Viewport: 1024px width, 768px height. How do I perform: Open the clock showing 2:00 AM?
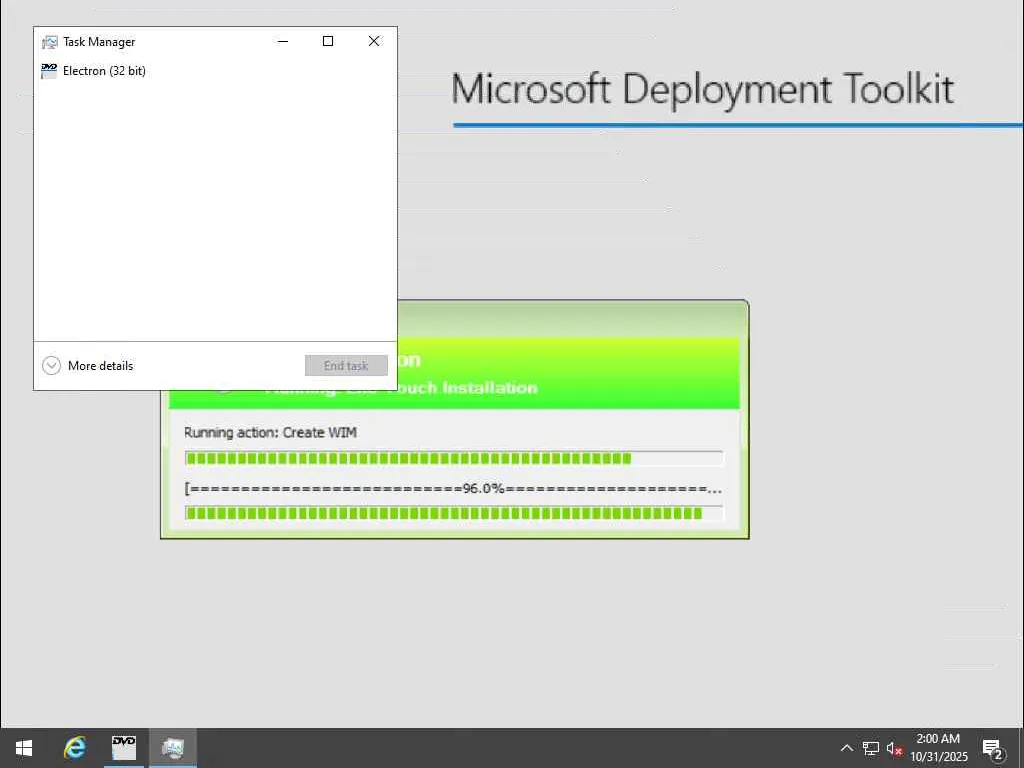[x=938, y=748]
